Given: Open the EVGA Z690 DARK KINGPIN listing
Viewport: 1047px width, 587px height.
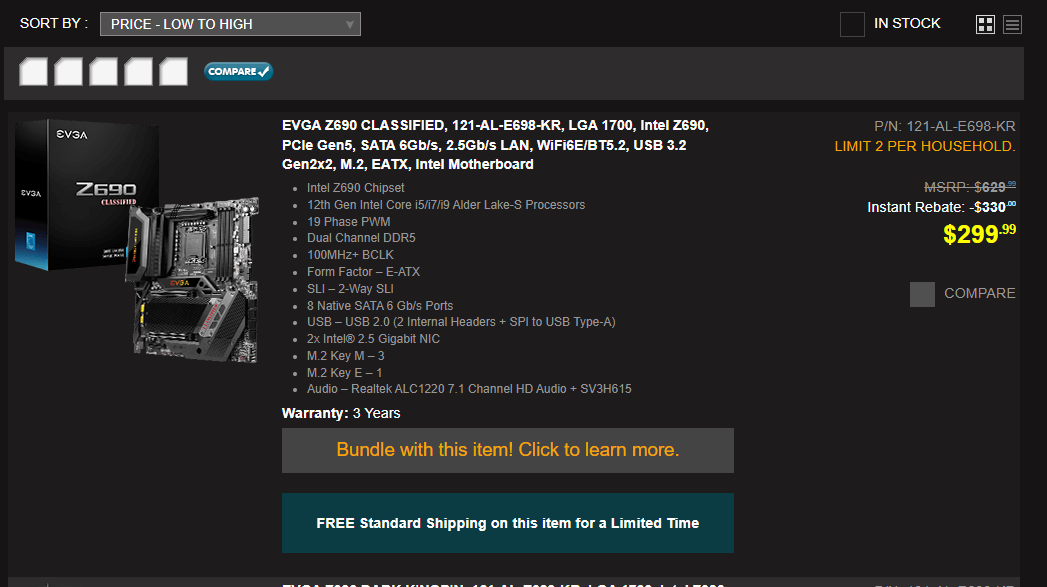Looking at the screenshot, I should click(x=503, y=584).
